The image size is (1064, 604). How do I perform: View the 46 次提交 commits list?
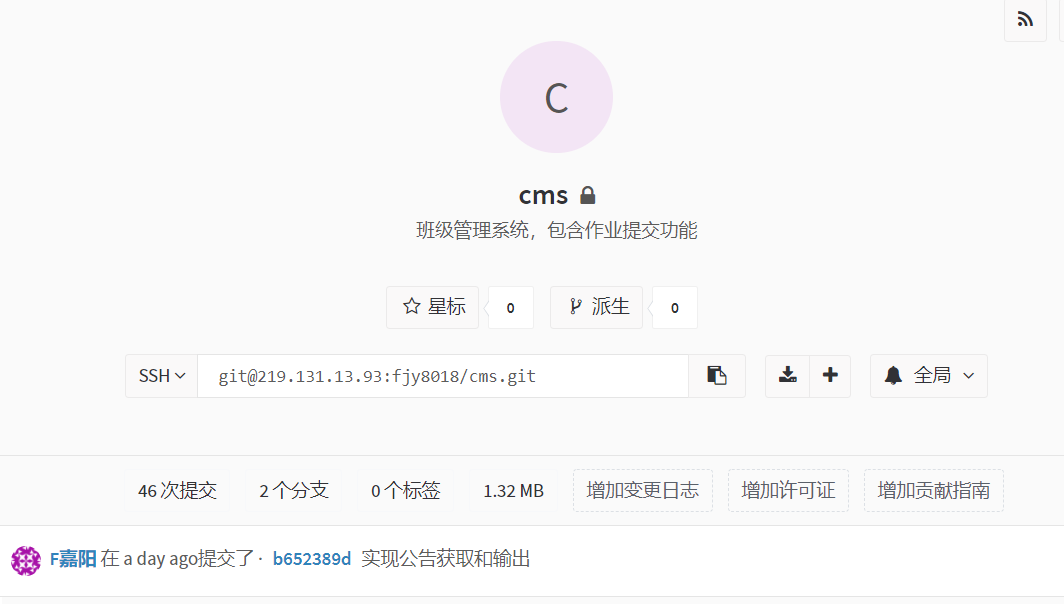click(177, 491)
